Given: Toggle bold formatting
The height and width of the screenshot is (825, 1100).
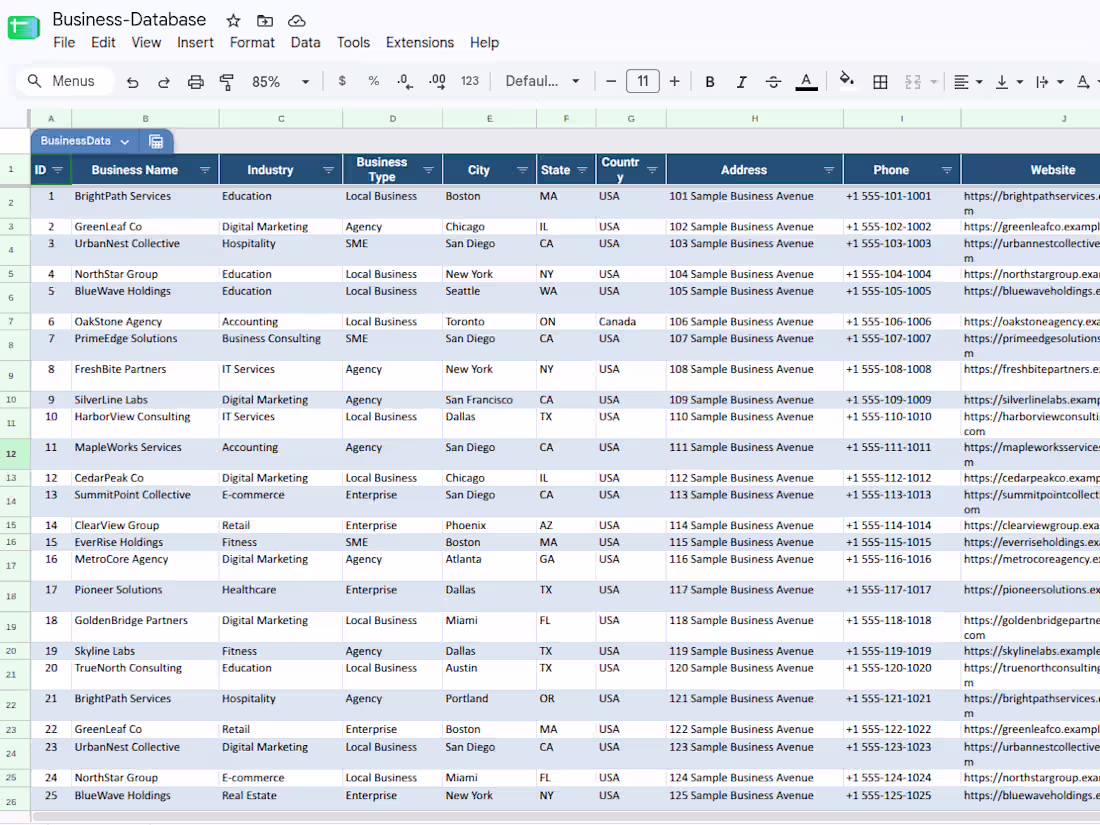Looking at the screenshot, I should click(x=710, y=82).
